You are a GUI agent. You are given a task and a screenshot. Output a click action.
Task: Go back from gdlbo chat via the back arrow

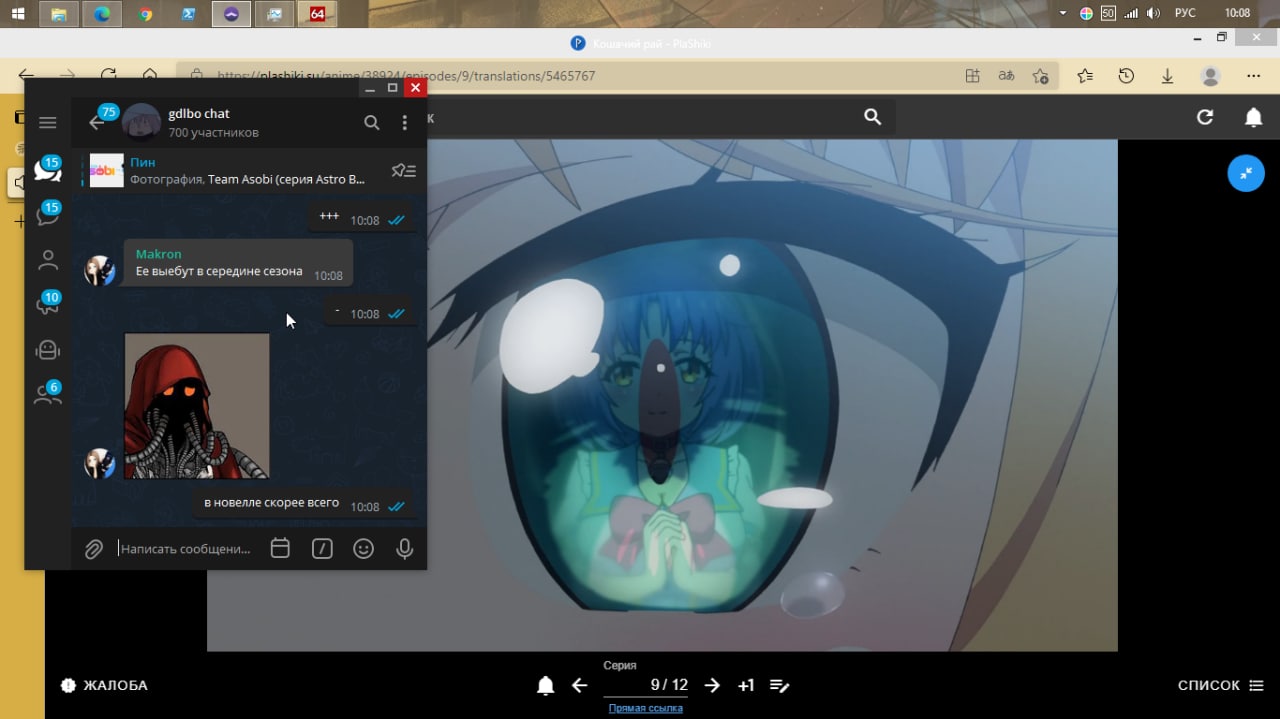pyautogui.click(x=96, y=122)
